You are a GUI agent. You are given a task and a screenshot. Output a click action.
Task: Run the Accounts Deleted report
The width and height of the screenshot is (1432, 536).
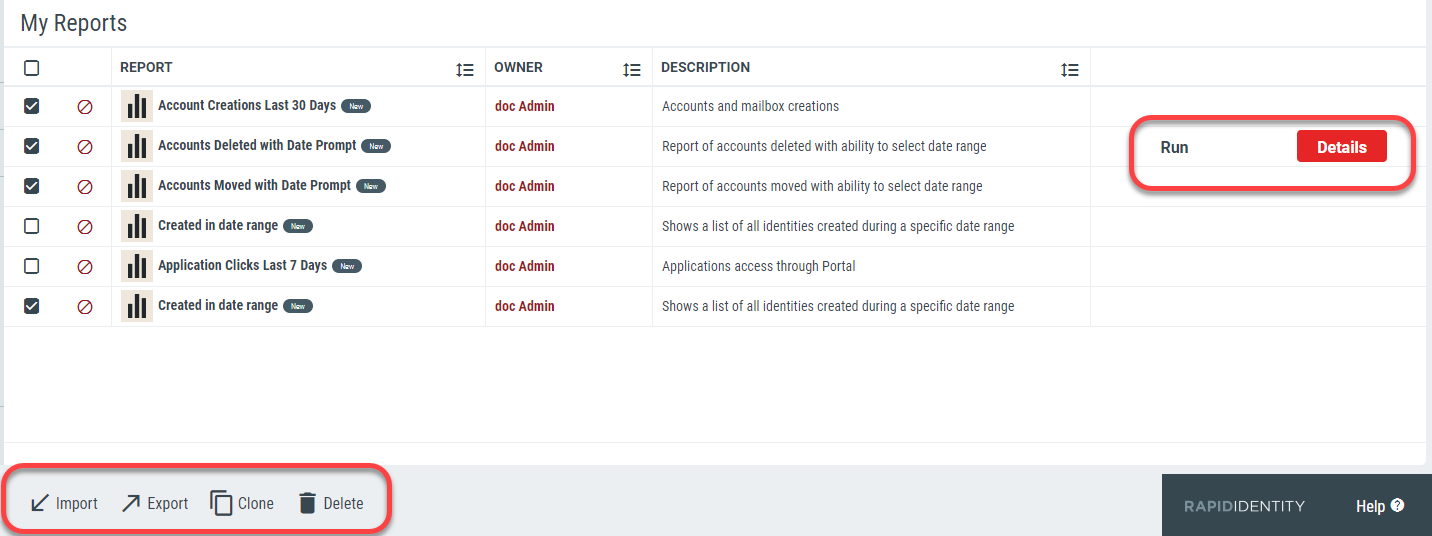1174,147
